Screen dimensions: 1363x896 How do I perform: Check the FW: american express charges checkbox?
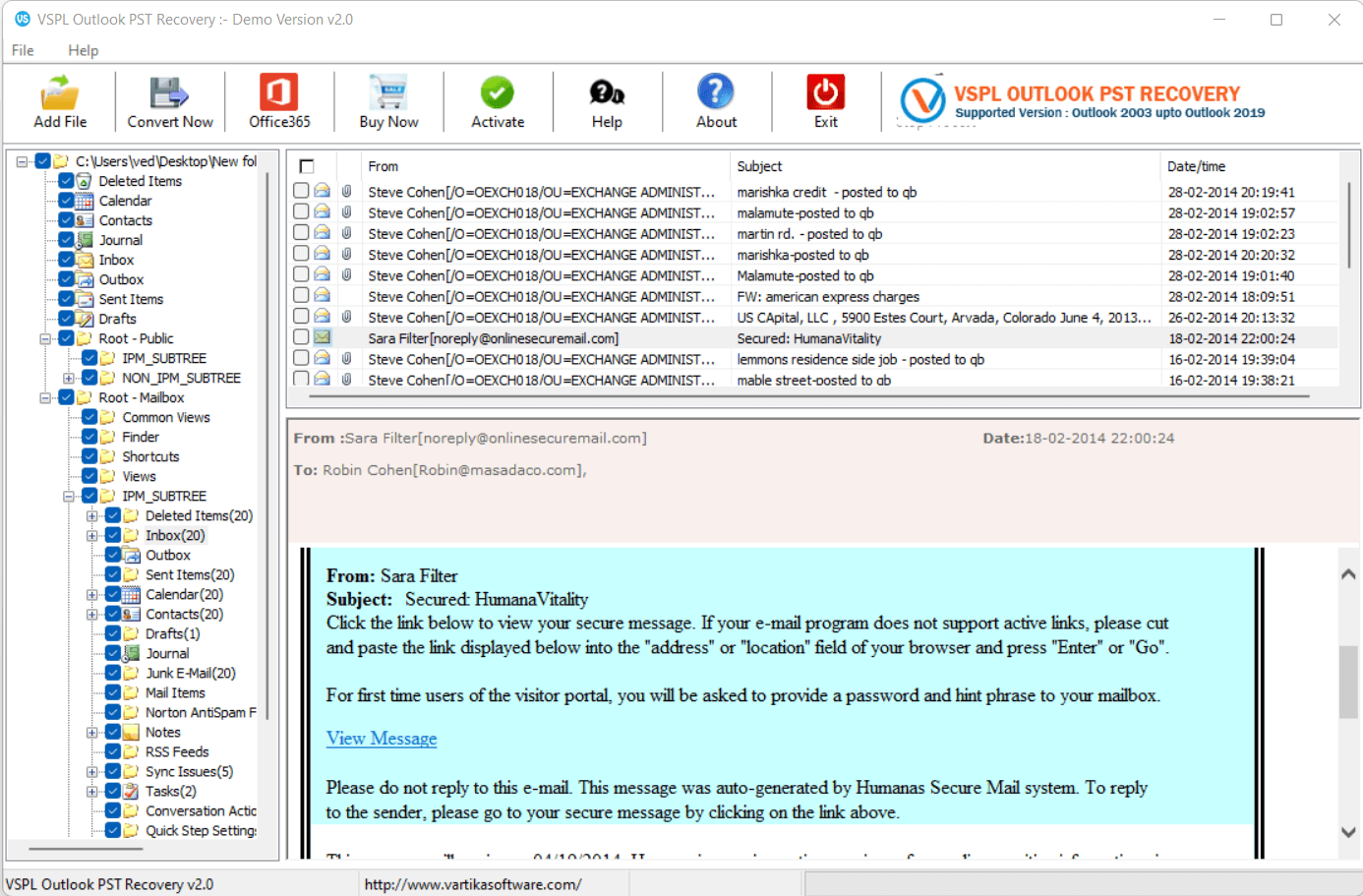[301, 295]
